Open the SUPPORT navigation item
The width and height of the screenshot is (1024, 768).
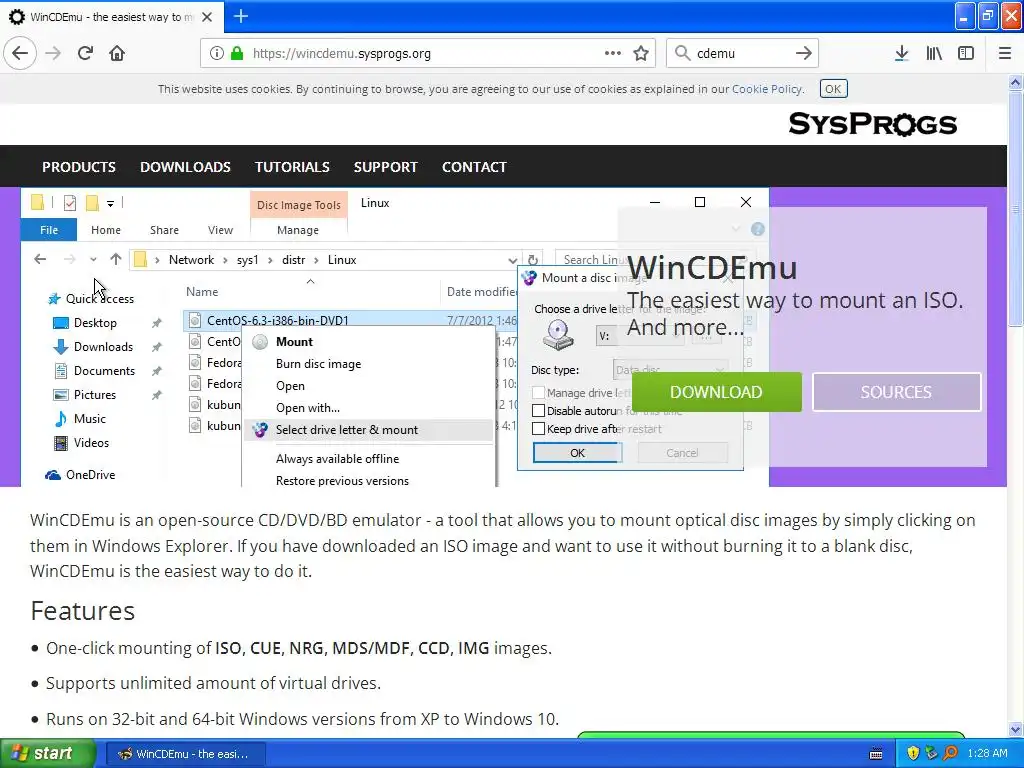pos(386,167)
